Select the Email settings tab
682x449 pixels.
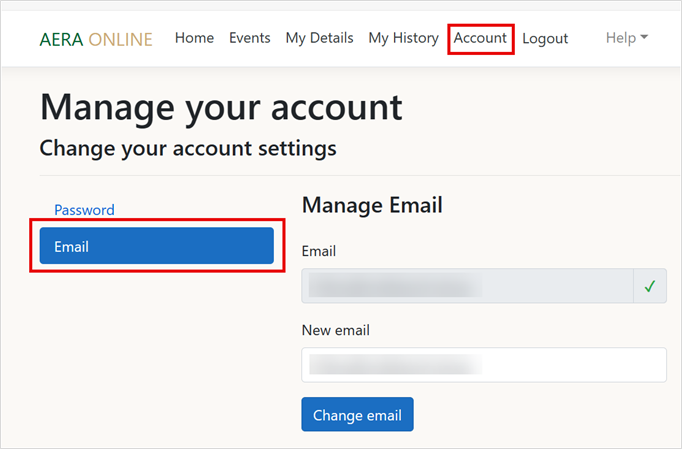(156, 246)
